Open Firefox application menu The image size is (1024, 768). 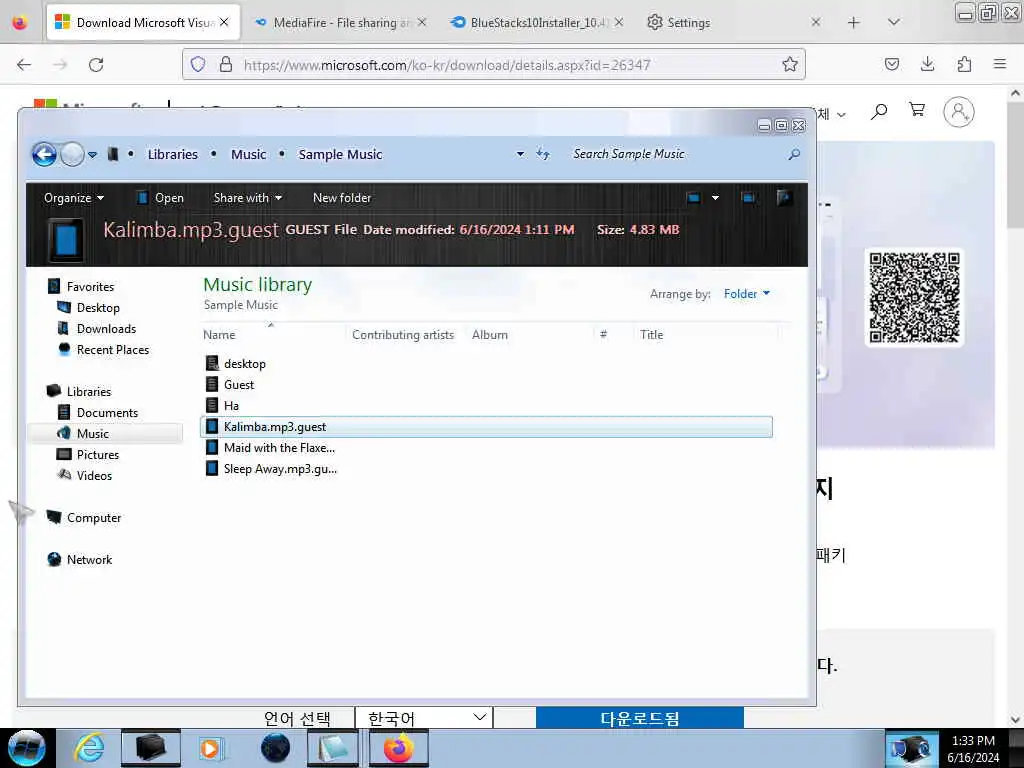(x=1000, y=64)
